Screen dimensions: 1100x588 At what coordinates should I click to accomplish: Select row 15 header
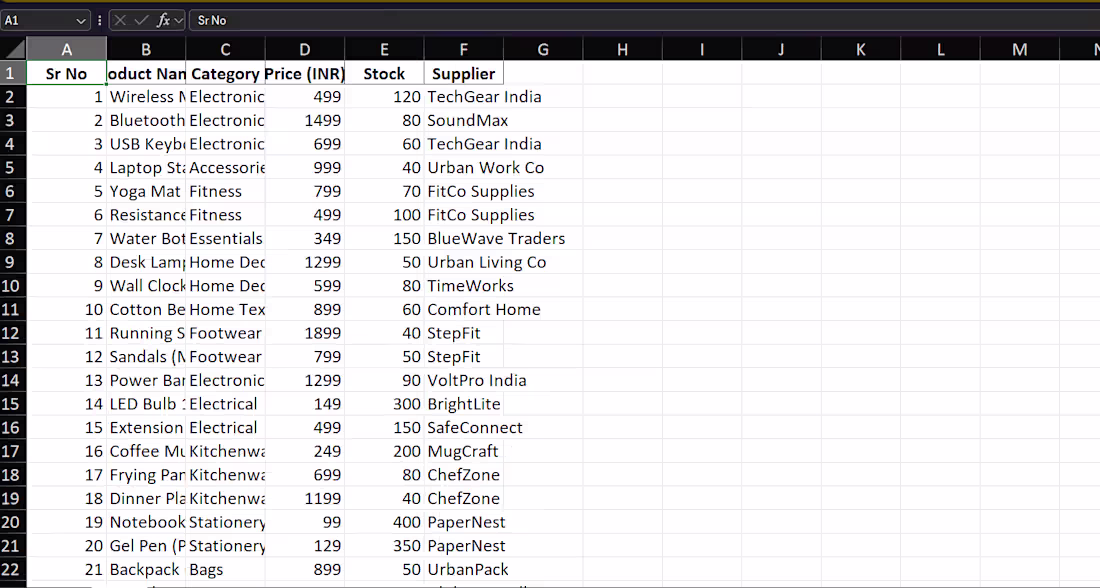coord(13,404)
